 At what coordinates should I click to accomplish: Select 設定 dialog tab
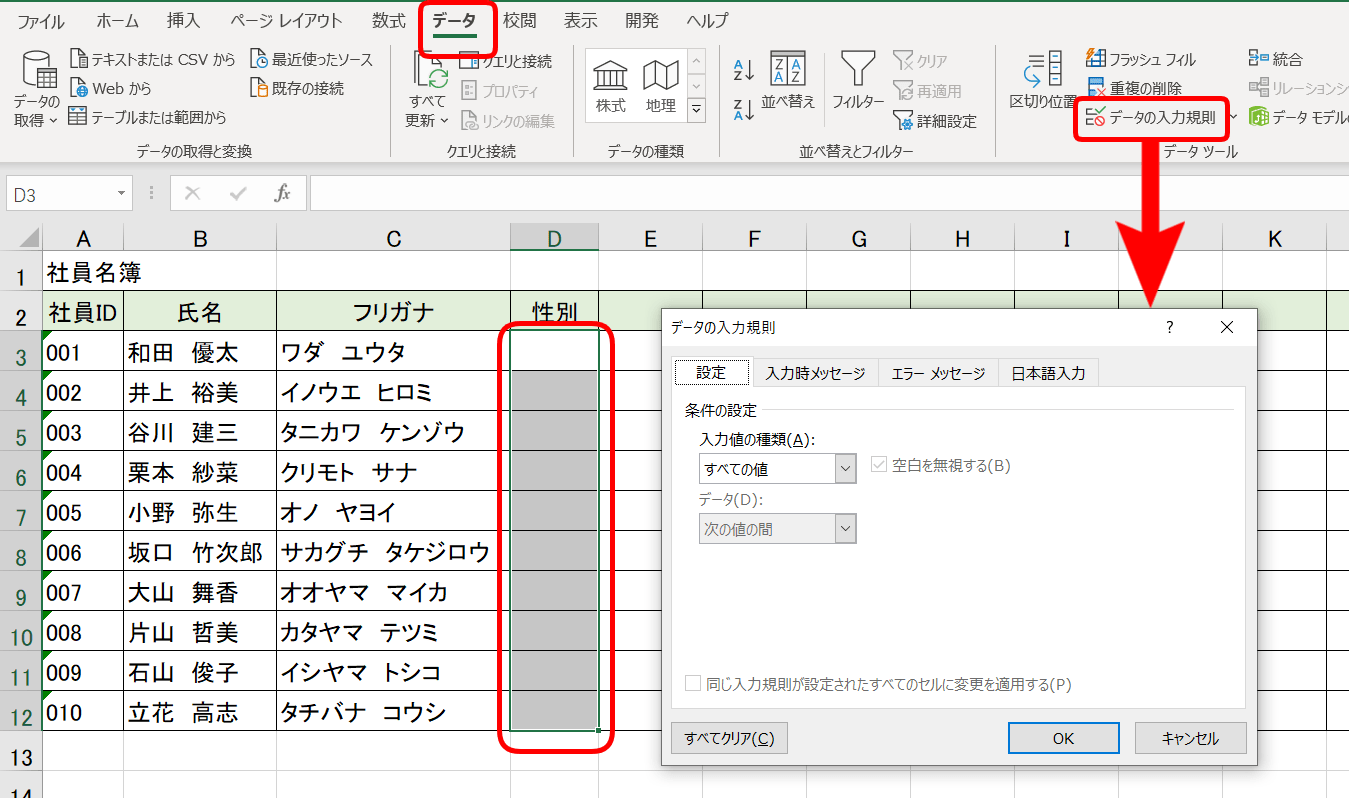click(x=711, y=373)
